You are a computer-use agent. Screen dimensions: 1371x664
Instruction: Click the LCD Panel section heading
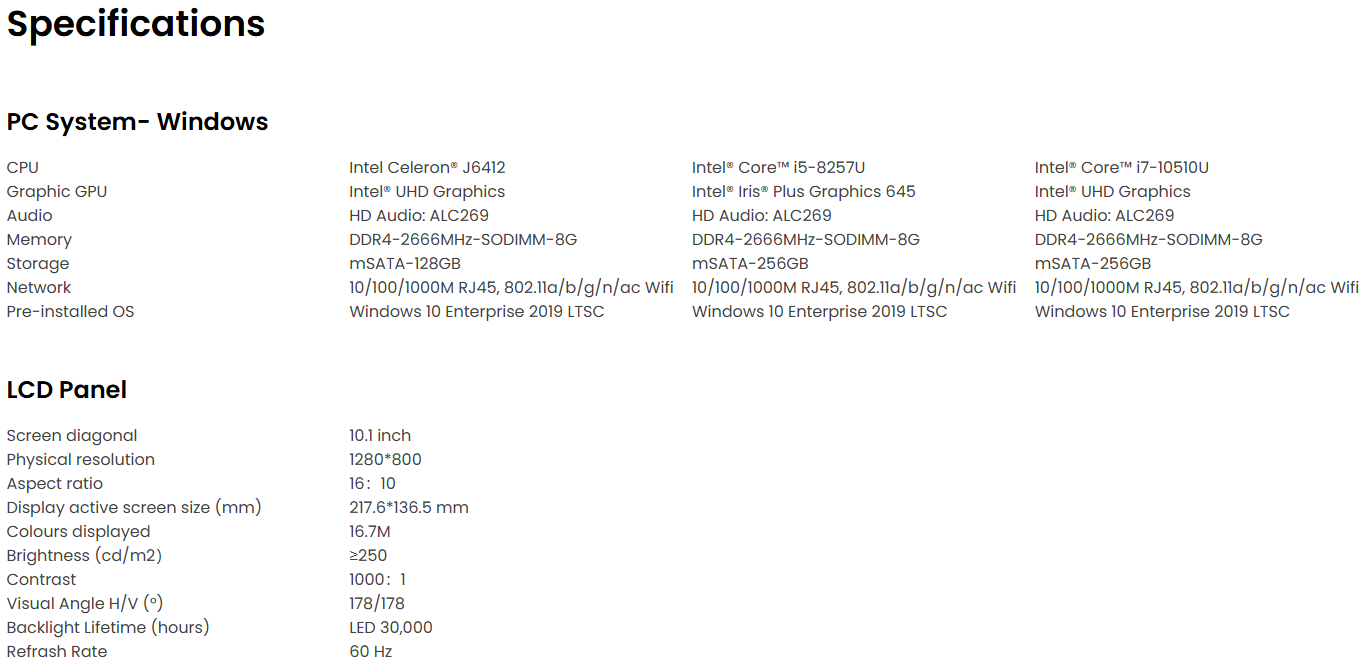click(x=66, y=390)
